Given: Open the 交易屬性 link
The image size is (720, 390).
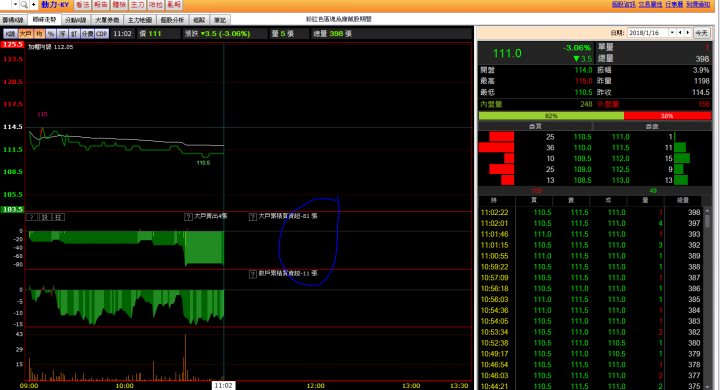Looking at the screenshot, I should 650,4.
